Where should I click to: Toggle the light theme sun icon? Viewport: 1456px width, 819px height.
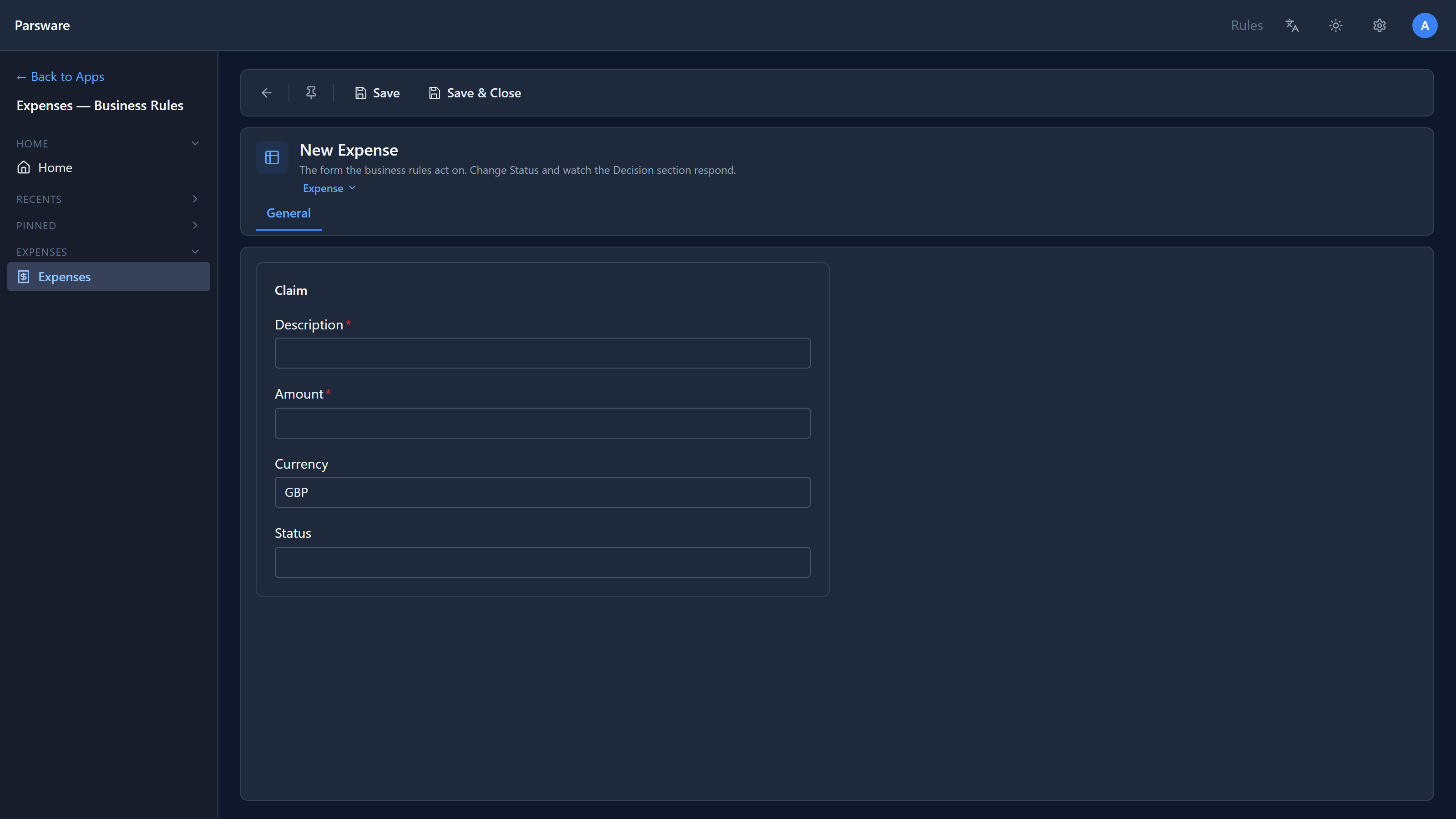tap(1335, 25)
